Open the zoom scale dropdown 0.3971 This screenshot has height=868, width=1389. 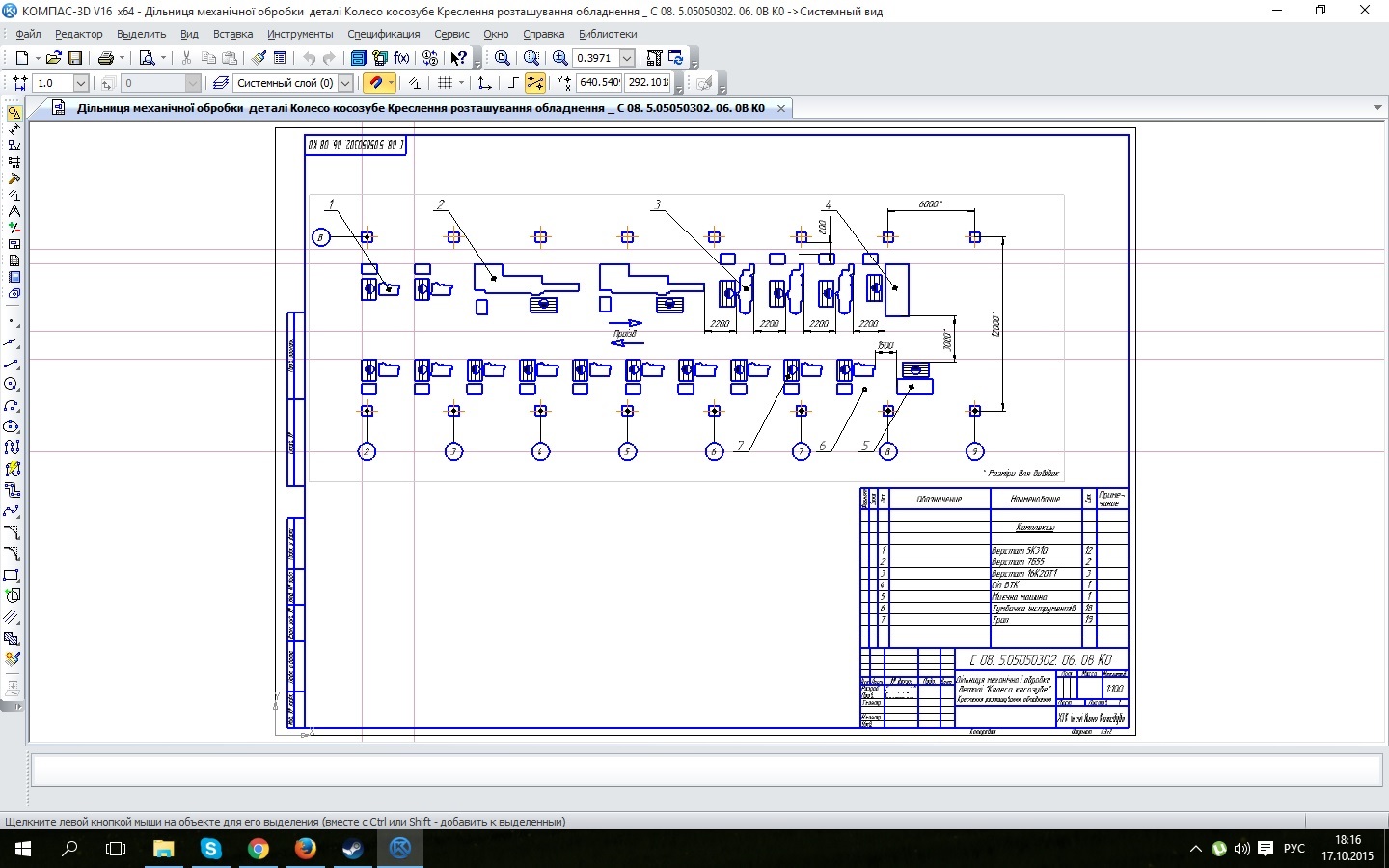pos(627,58)
